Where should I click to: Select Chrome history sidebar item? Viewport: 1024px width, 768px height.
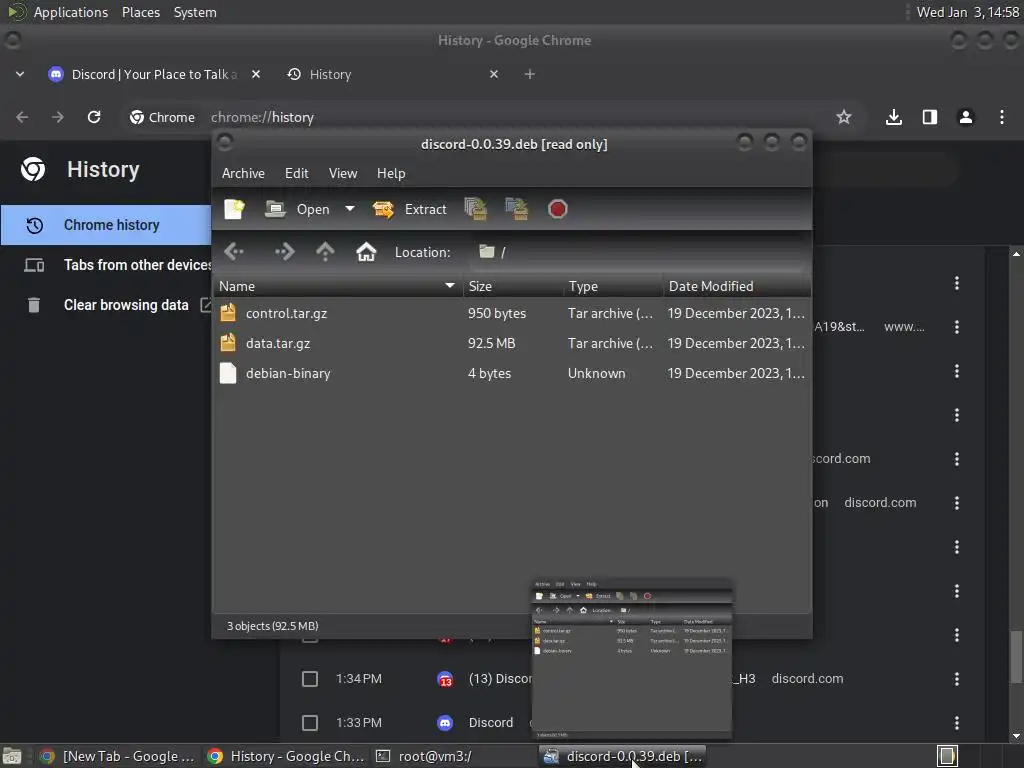(x=106, y=225)
